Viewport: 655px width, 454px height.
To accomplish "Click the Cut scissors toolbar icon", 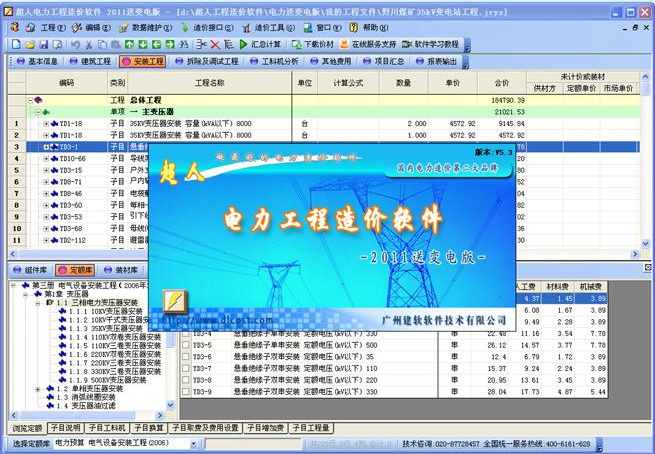I will tap(89, 44).
